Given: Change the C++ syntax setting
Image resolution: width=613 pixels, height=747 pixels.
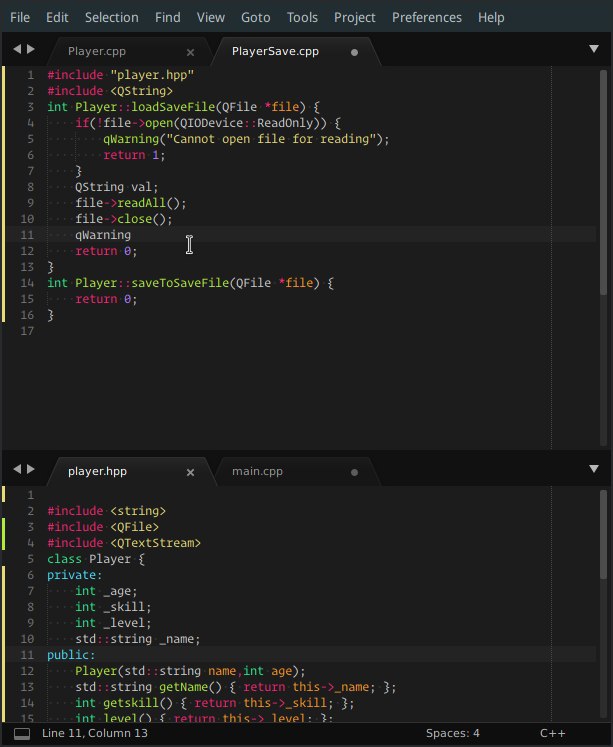Looking at the screenshot, I should click(x=553, y=733).
